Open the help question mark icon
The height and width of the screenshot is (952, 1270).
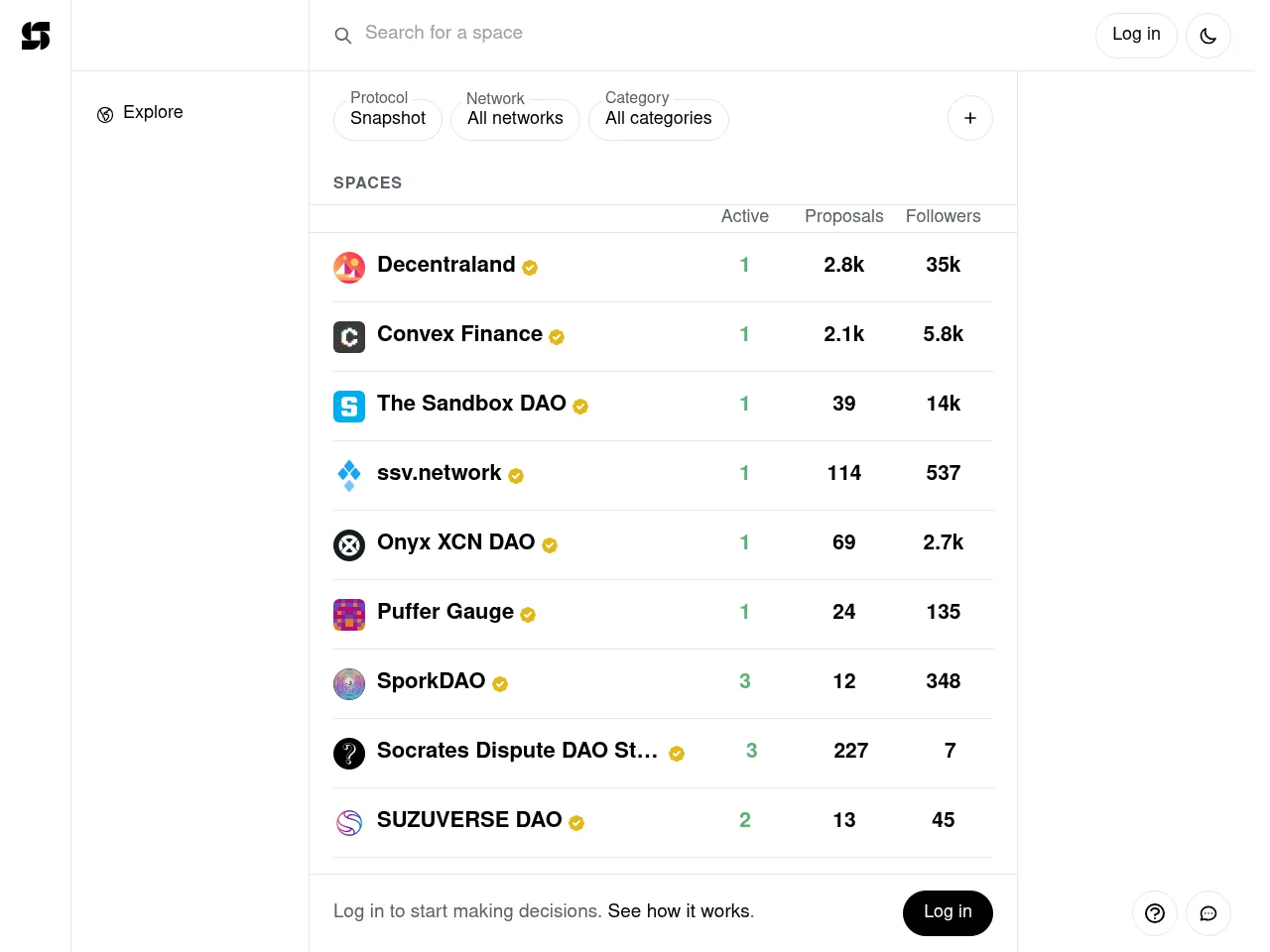point(1154,913)
